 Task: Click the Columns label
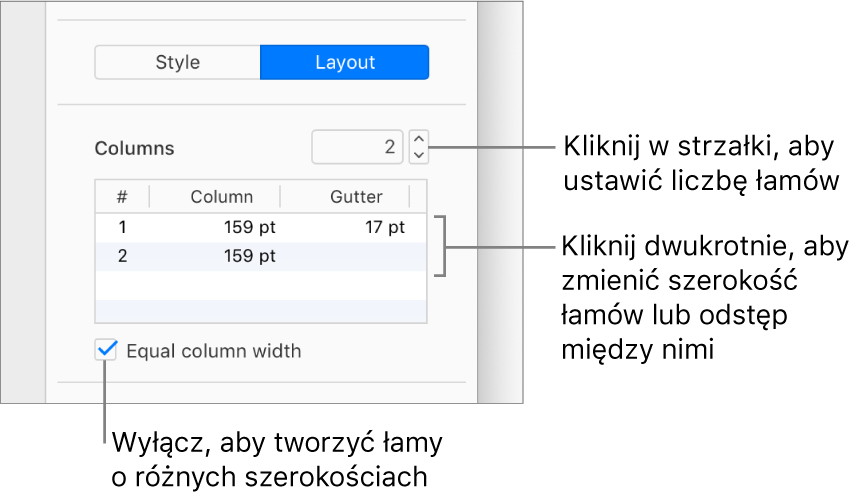click(x=134, y=148)
